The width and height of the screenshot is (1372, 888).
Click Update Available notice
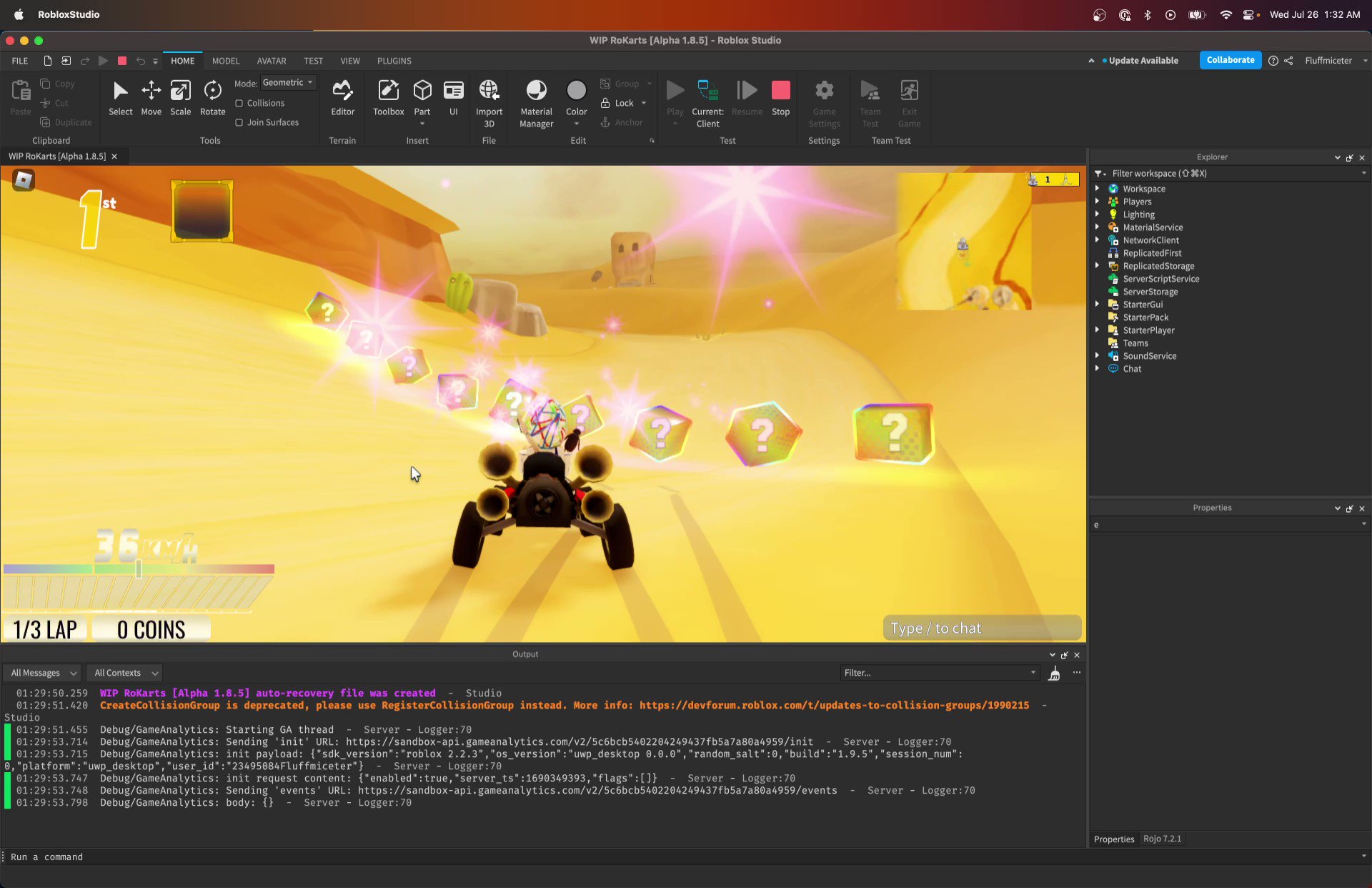(x=1143, y=61)
